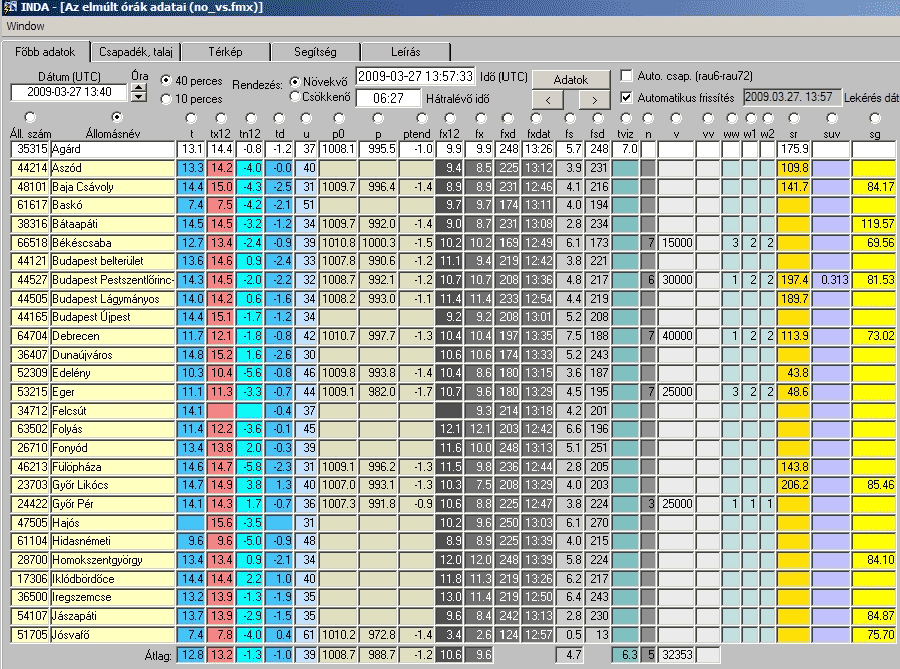Show the Leírás tab
This screenshot has height=669, width=900.
405,51
